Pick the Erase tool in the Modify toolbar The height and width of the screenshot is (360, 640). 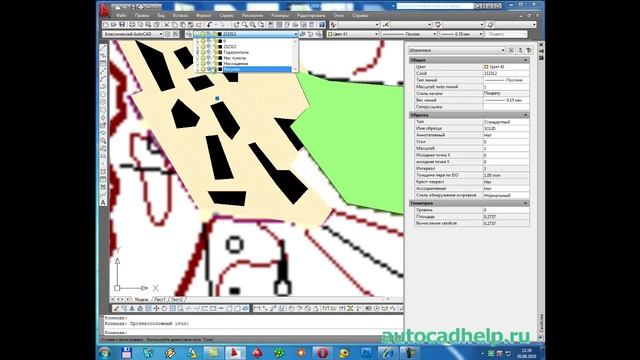(116, 309)
